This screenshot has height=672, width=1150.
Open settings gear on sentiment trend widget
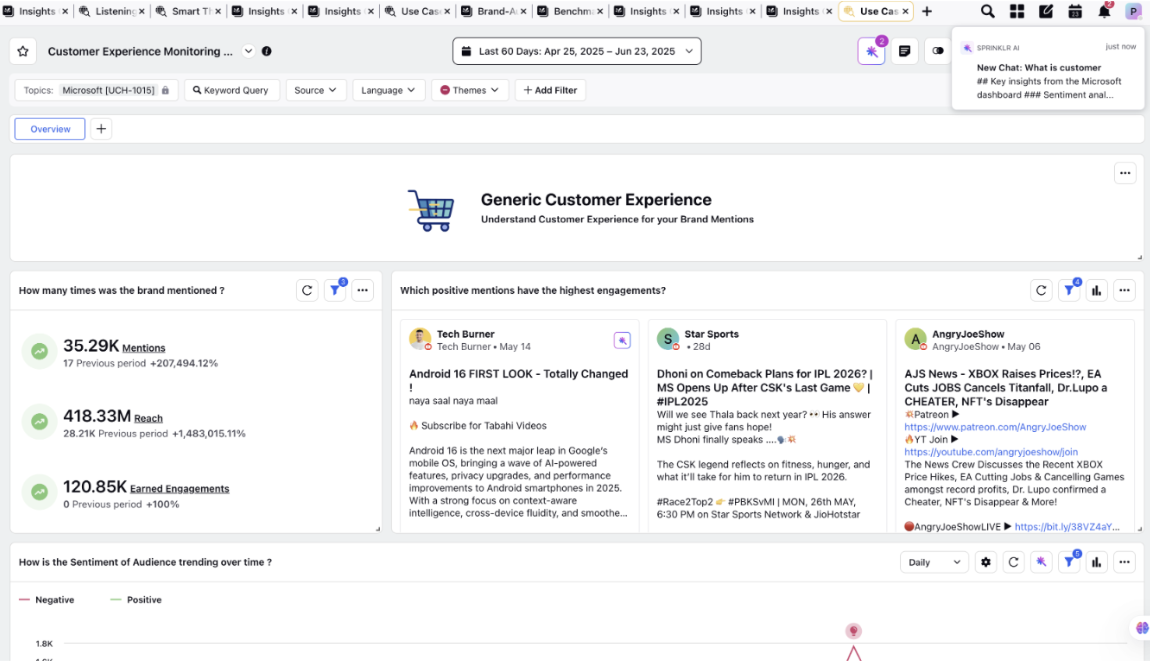(986, 562)
